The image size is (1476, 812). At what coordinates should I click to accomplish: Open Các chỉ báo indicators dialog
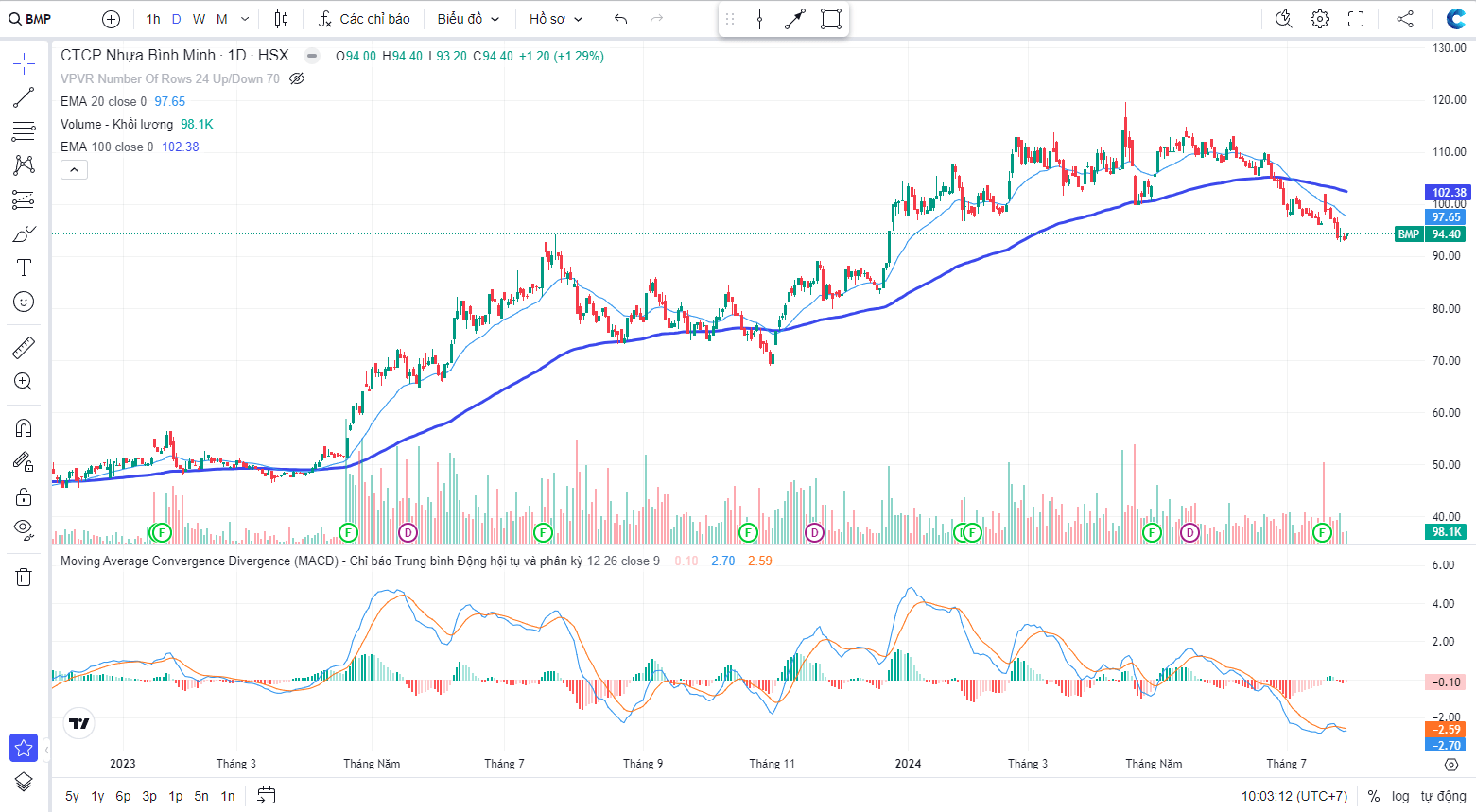[x=364, y=19]
